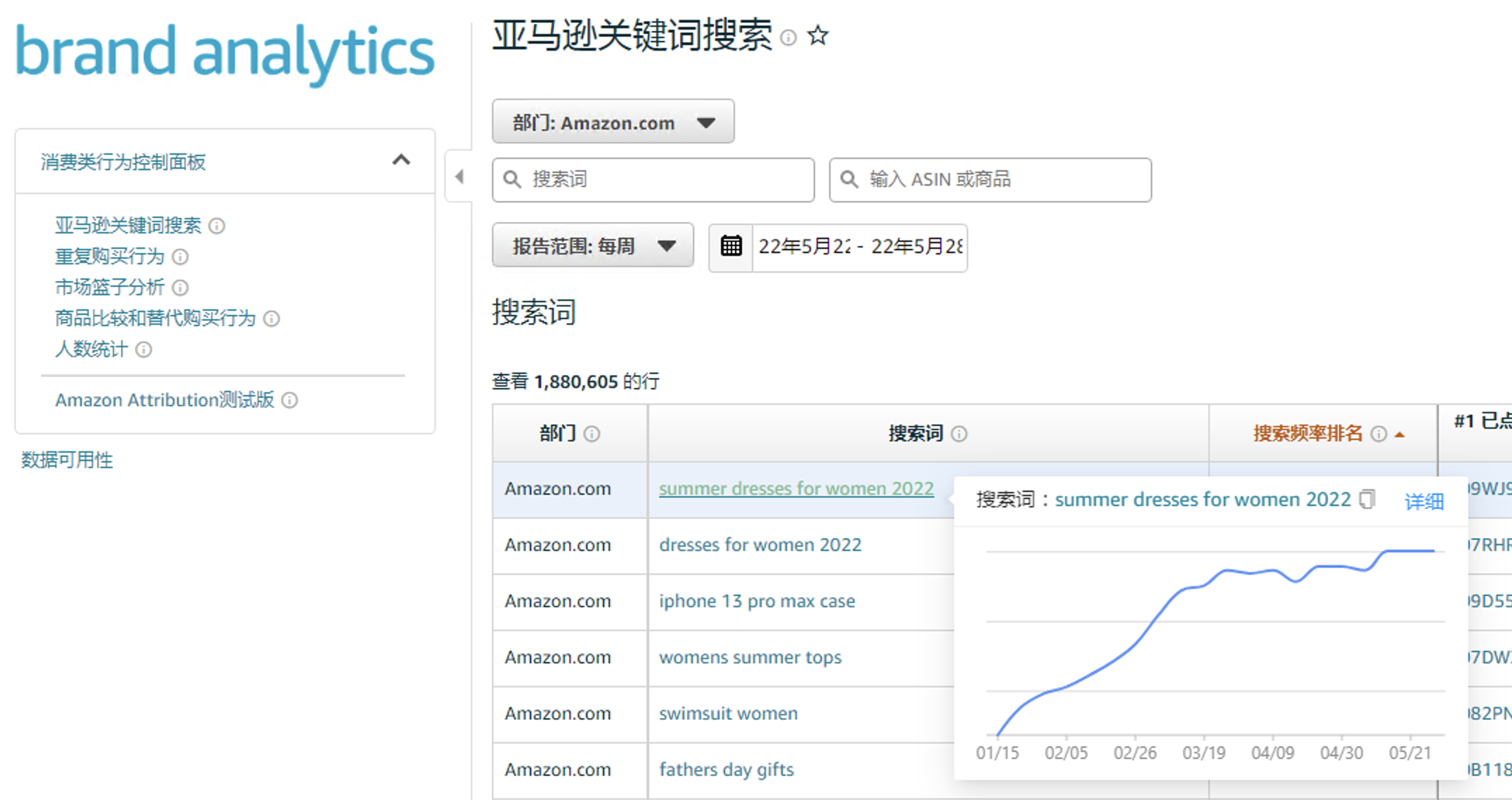Open the iphone 13 pro max case term

pyautogui.click(x=757, y=601)
